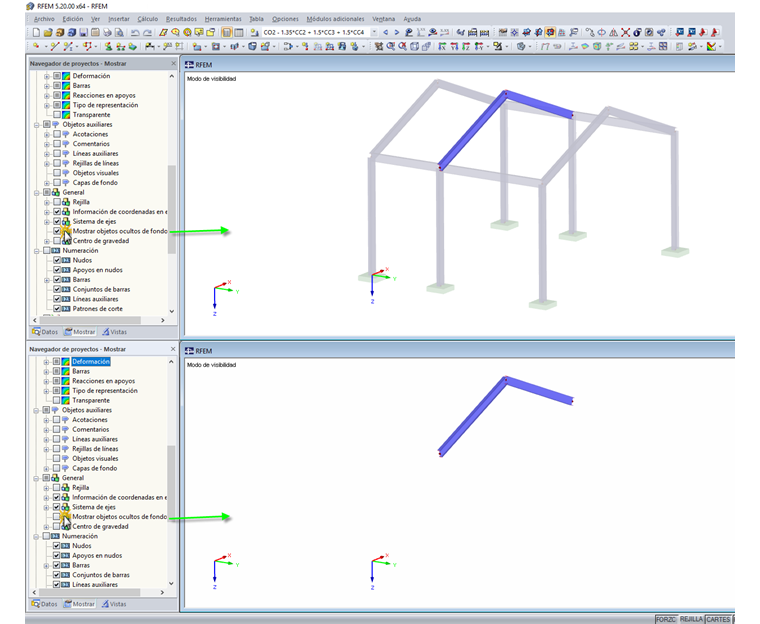Toggle 'Conjuntos de barras' checkbox in lower navigator
The height and width of the screenshot is (624, 760).
[57, 575]
